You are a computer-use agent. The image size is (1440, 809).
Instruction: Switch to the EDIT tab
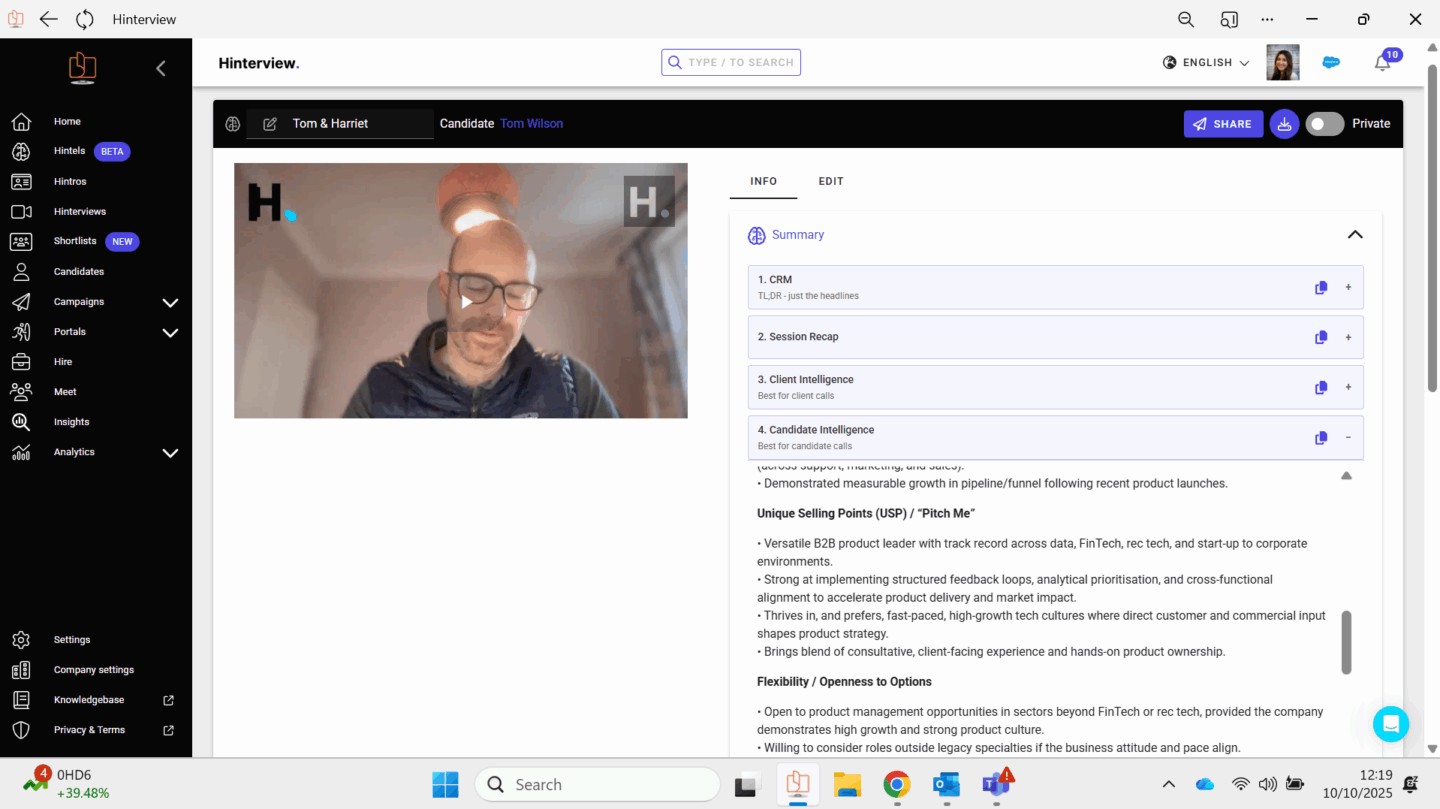coord(831,182)
